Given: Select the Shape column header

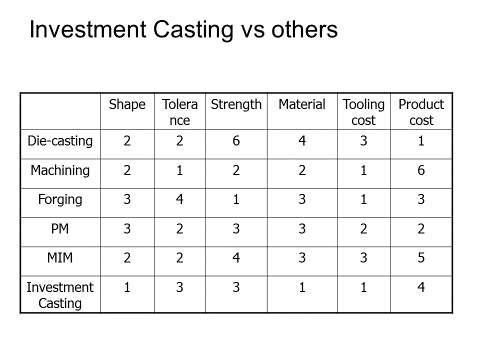Looking at the screenshot, I should click(x=127, y=104).
